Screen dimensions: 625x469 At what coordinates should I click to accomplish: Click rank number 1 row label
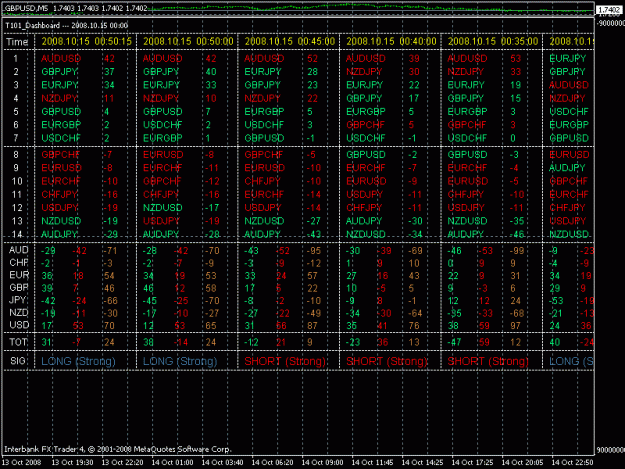coord(16,59)
